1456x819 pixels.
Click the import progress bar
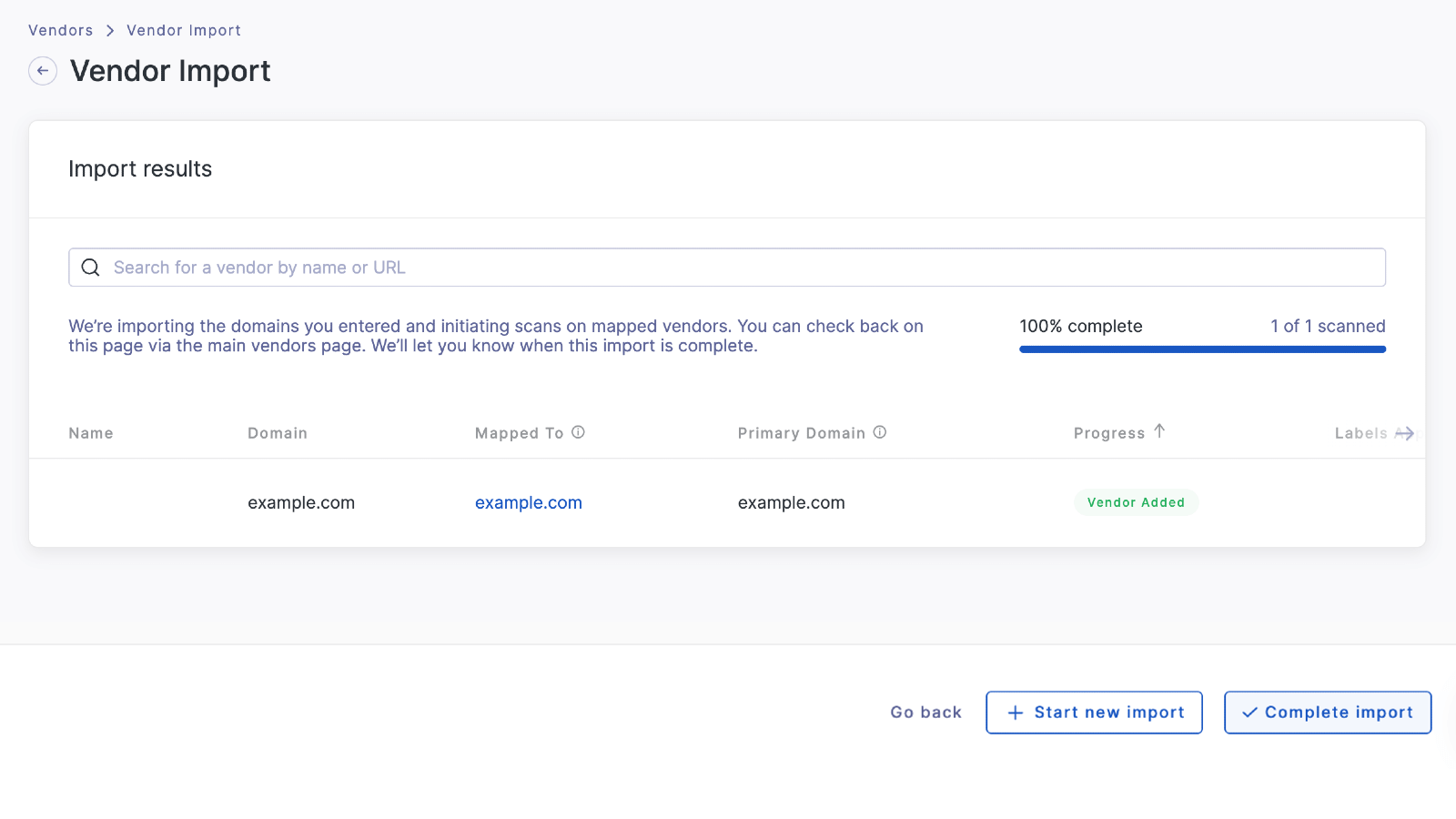pyautogui.click(x=1203, y=349)
